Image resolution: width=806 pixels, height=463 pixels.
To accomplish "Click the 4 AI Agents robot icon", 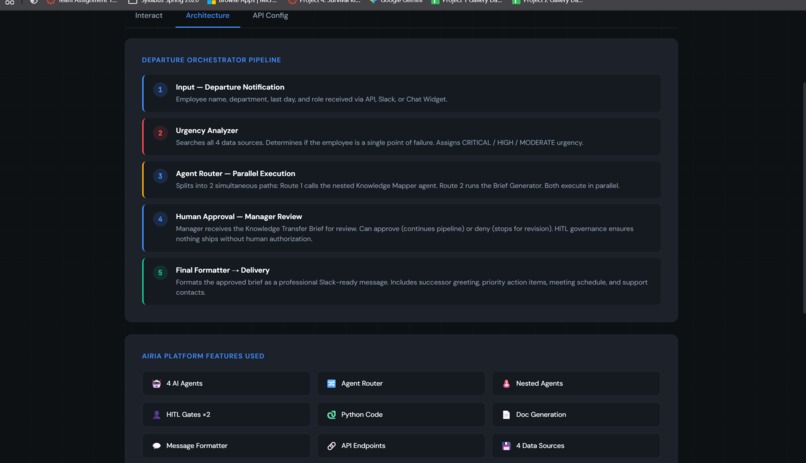I will point(156,384).
